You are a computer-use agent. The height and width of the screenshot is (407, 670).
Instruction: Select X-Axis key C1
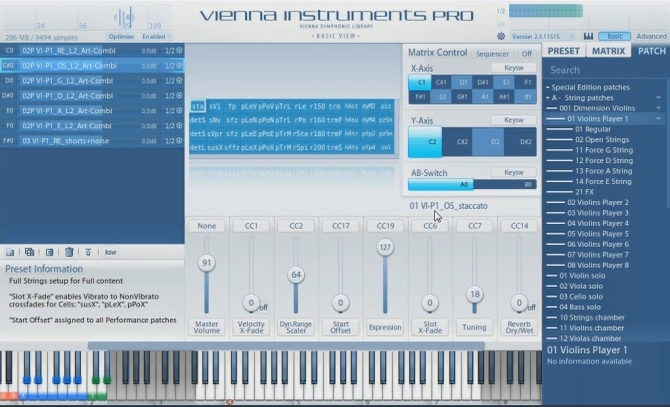(x=421, y=82)
